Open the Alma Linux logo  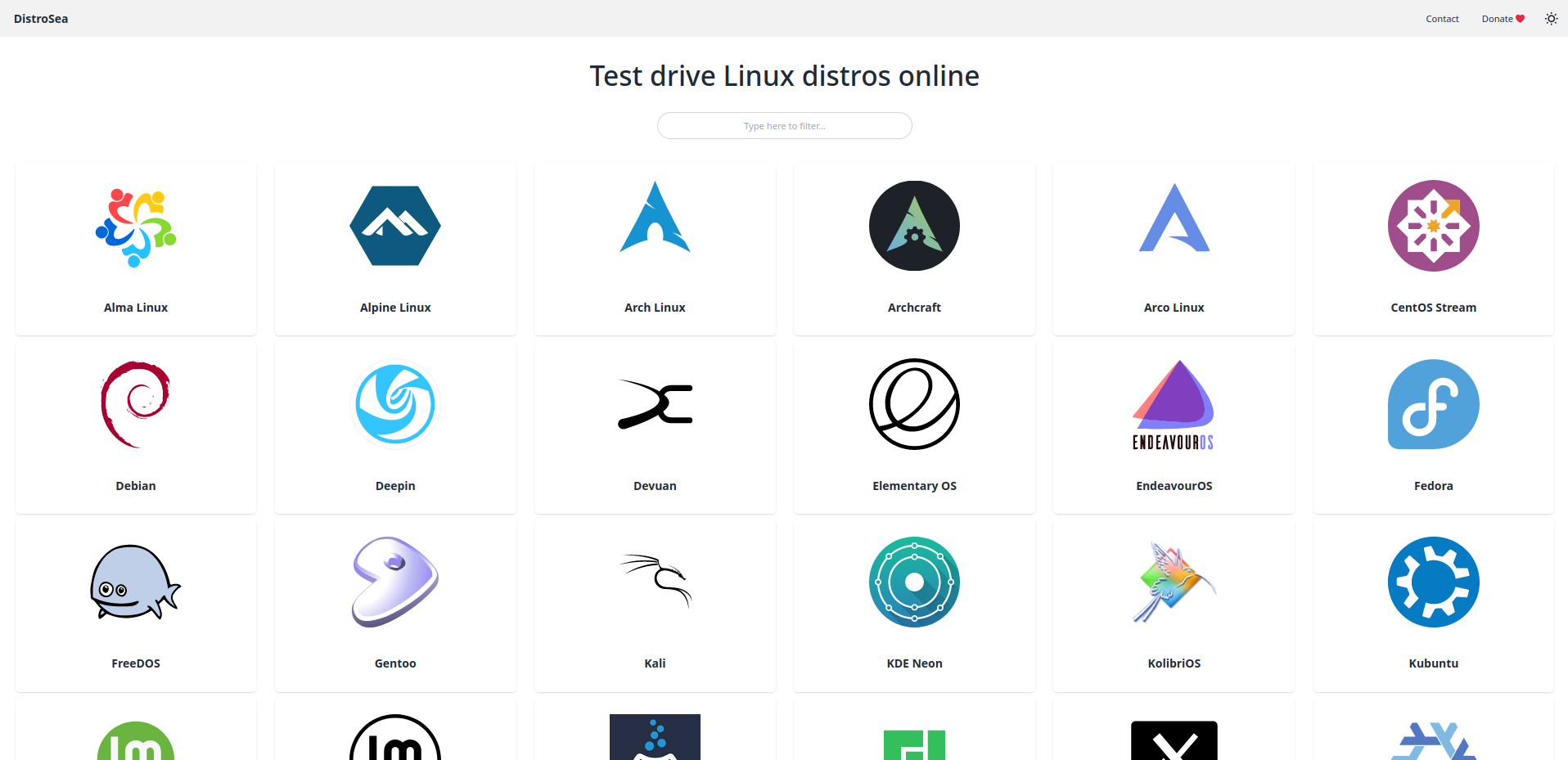(136, 227)
